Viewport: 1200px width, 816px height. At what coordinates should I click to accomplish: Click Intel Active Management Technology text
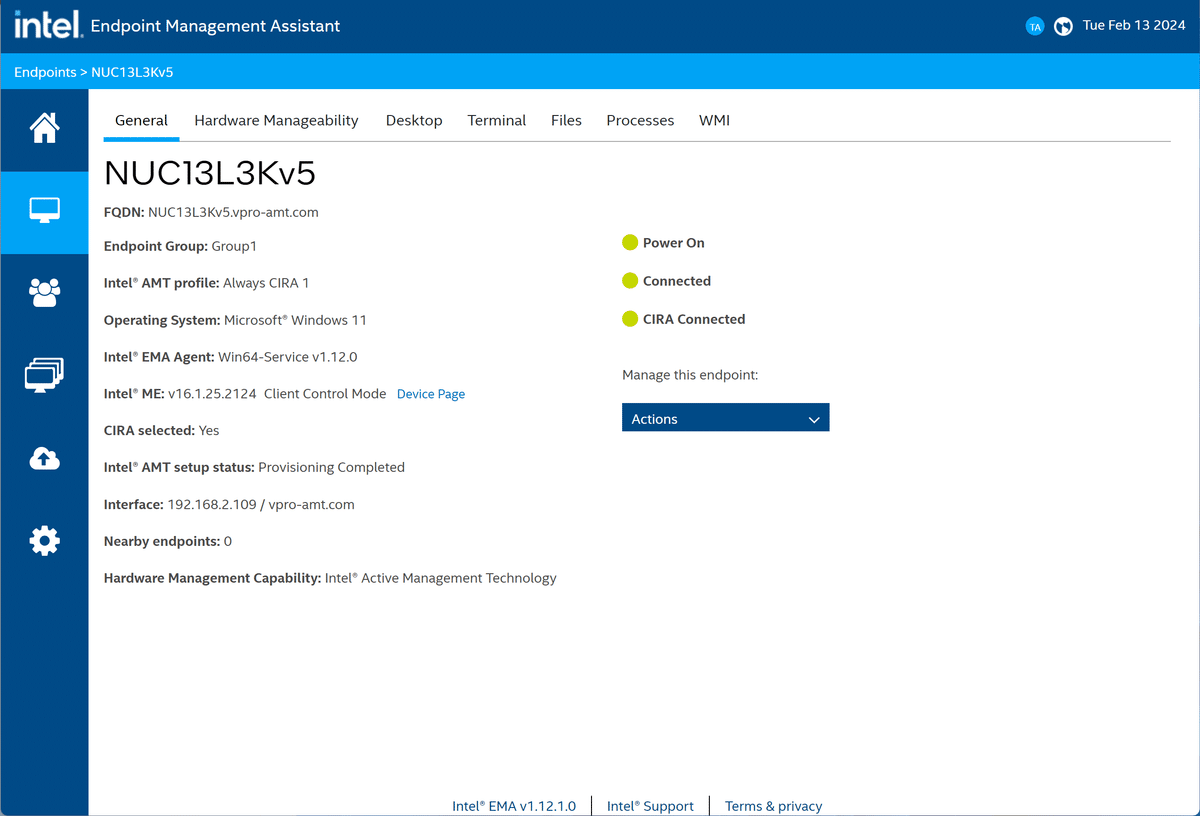tap(441, 578)
